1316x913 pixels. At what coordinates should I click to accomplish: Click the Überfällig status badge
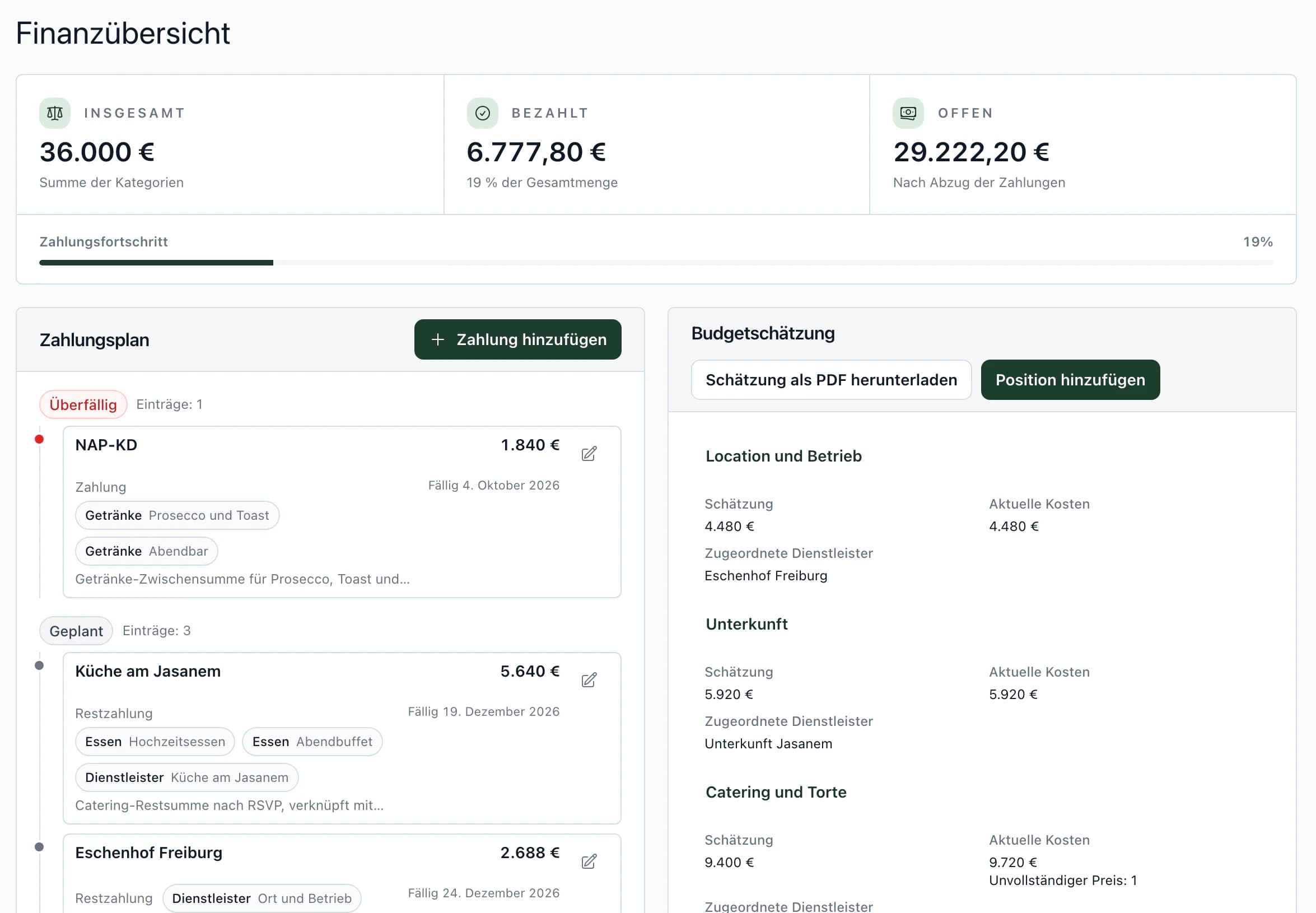[83, 404]
